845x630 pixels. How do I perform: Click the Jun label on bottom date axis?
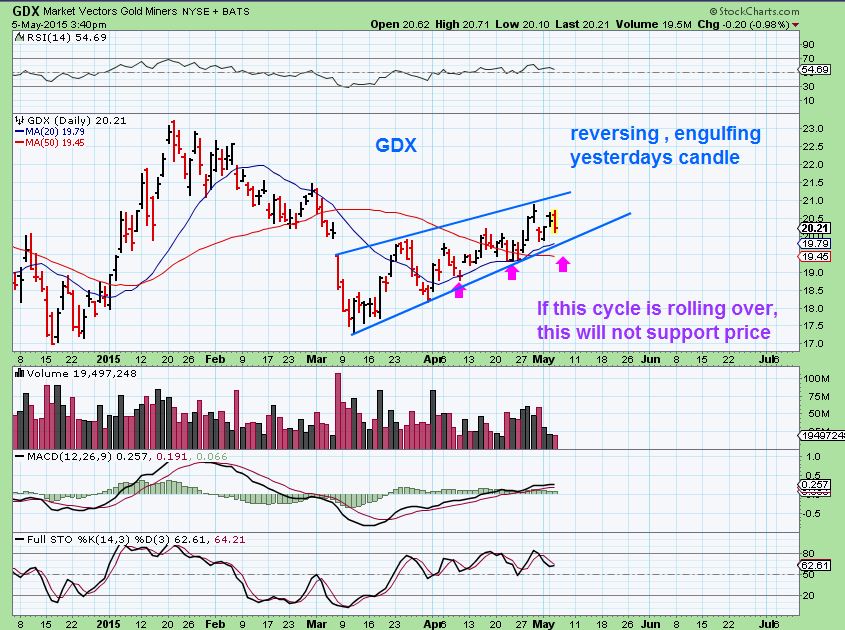tap(650, 624)
